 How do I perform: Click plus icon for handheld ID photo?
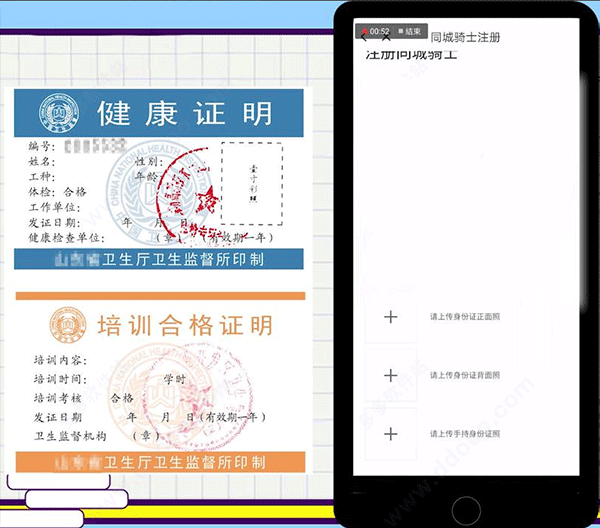[391, 433]
